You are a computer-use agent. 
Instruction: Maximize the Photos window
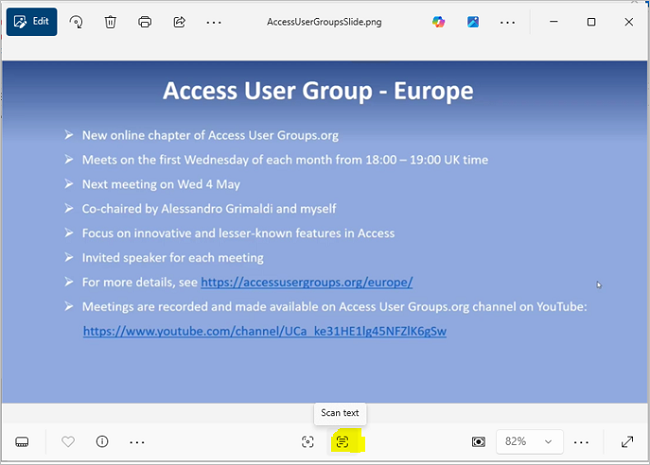click(x=591, y=22)
